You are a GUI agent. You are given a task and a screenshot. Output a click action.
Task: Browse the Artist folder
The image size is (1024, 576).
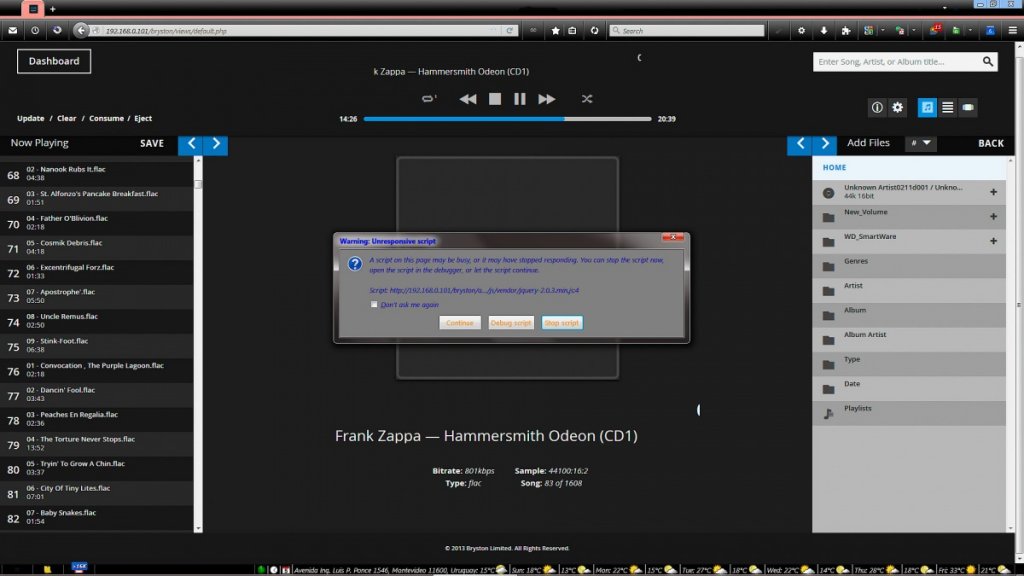click(909, 291)
